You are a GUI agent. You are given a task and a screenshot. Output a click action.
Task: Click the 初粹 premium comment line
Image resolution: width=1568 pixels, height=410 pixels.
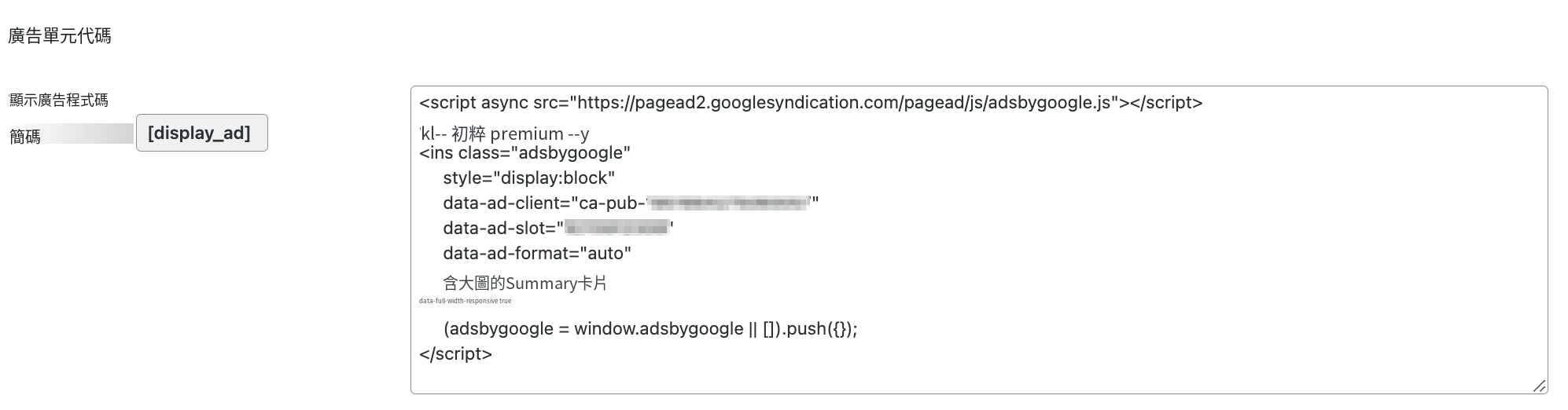tap(505, 134)
